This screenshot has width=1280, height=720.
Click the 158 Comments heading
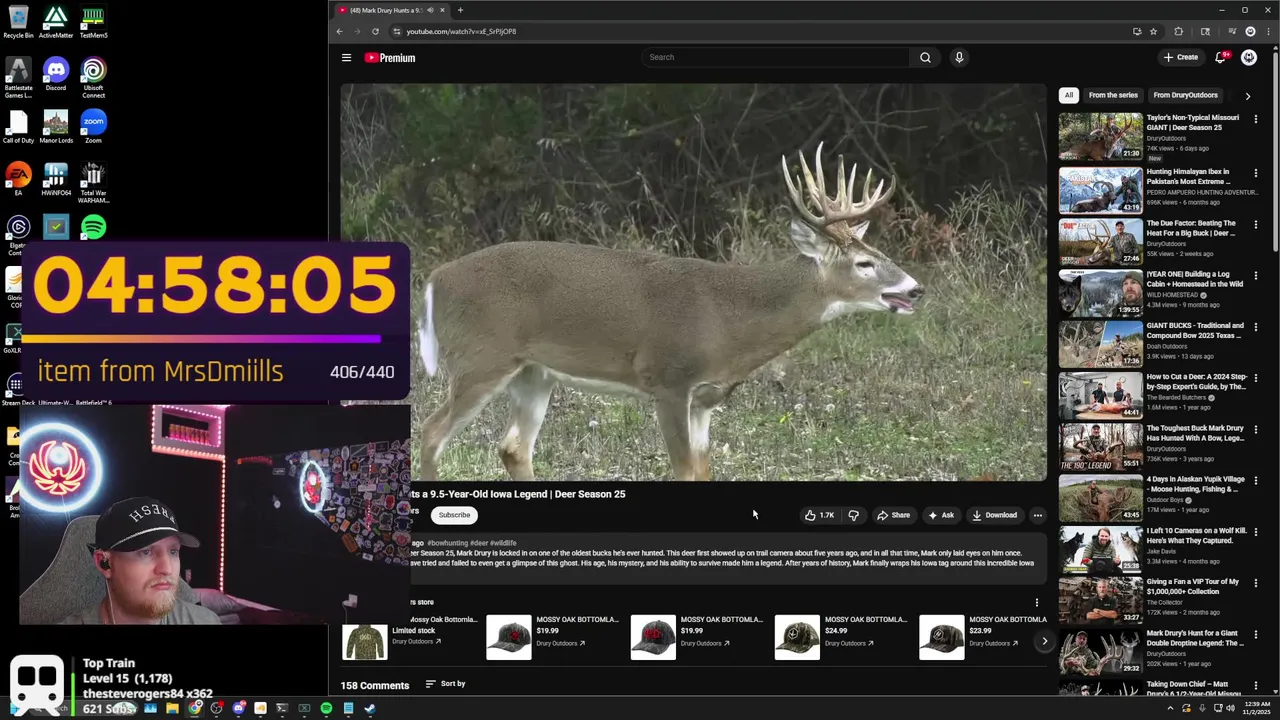coord(375,685)
